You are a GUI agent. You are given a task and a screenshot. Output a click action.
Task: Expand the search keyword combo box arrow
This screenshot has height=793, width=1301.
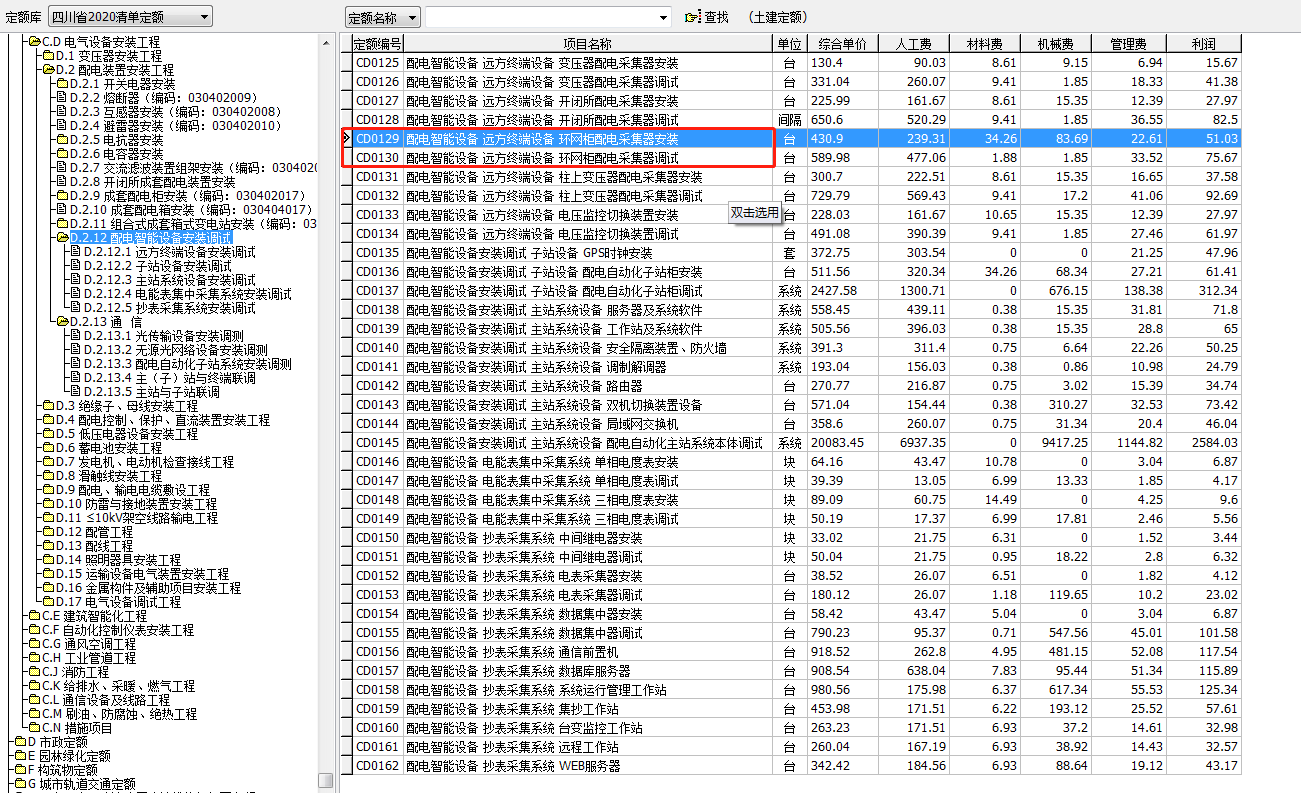(663, 18)
